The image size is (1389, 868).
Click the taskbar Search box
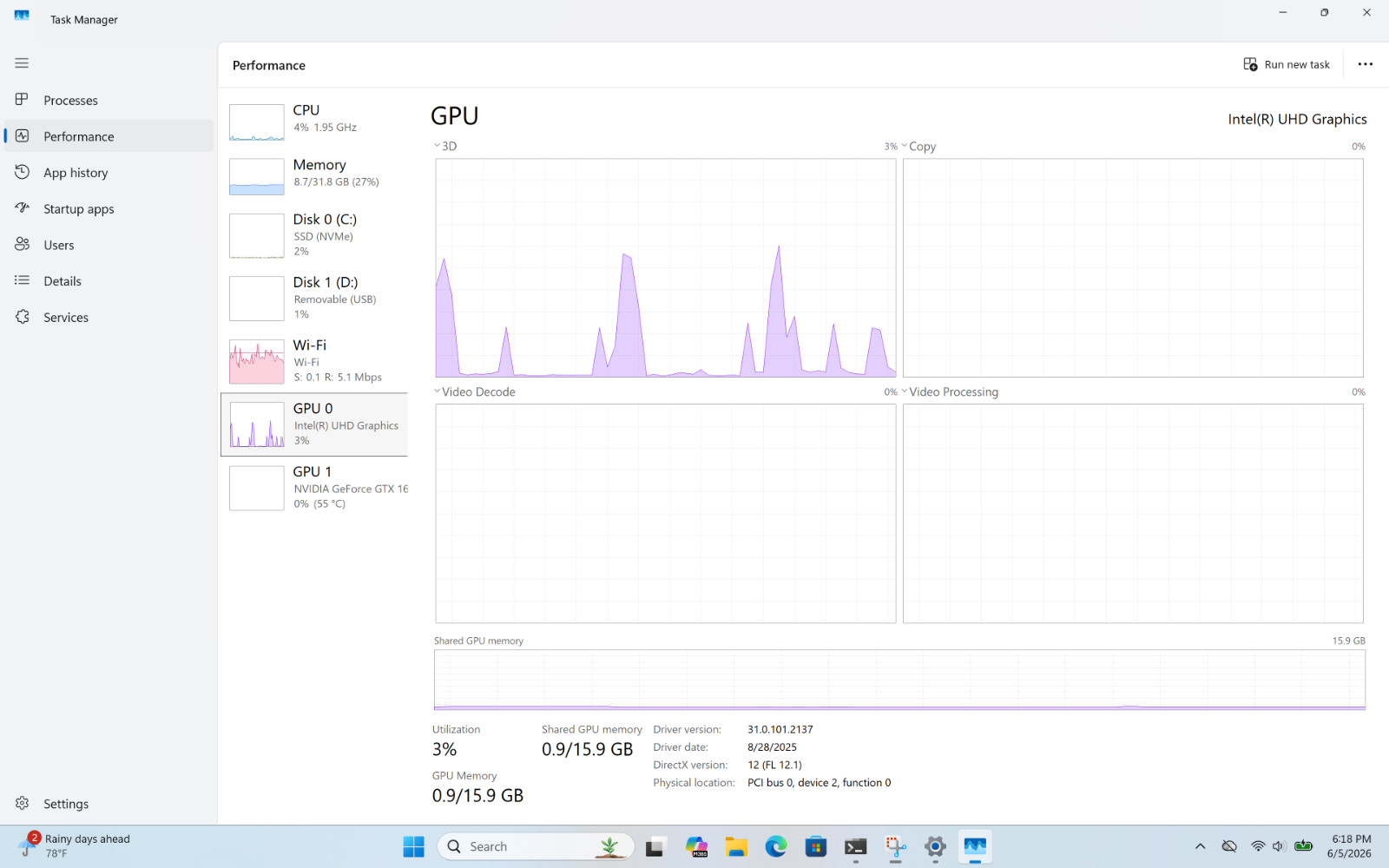coord(537,846)
